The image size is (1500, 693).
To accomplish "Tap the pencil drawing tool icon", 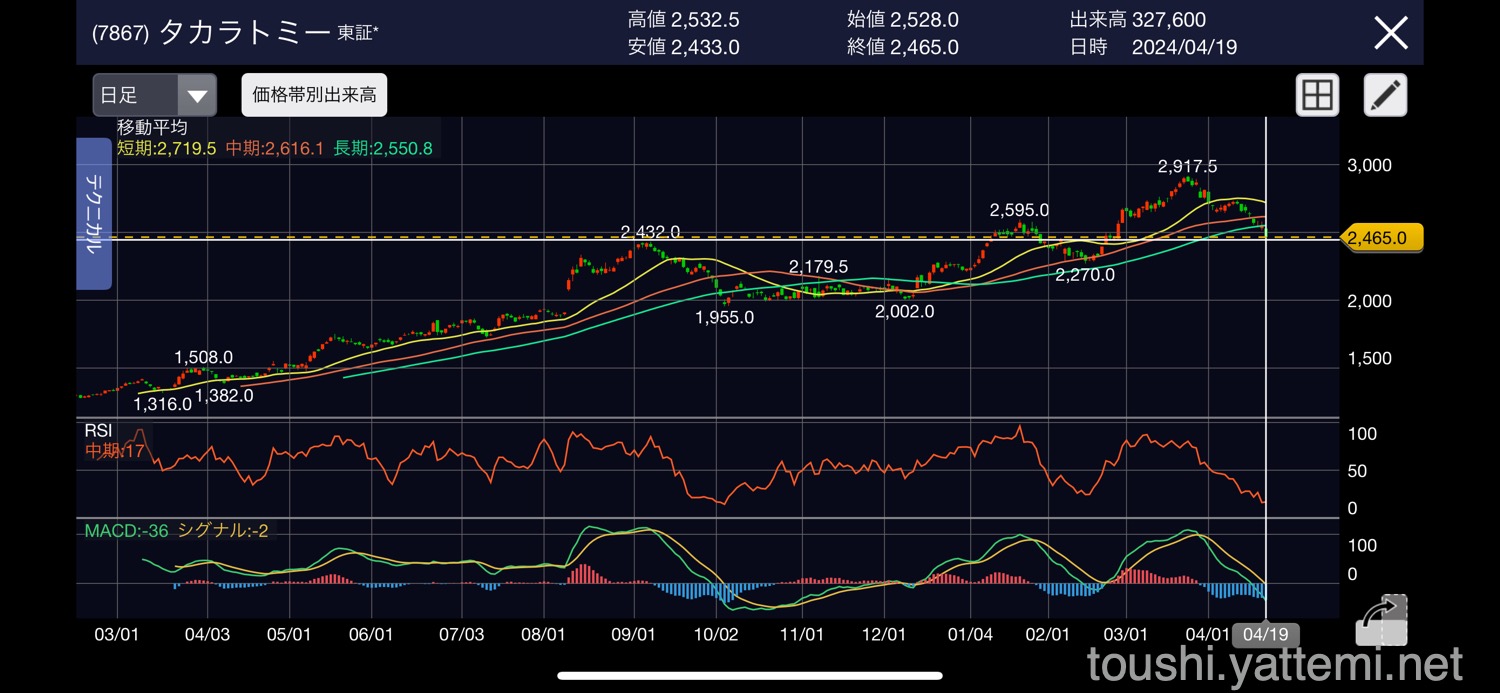I will pyautogui.click(x=1385, y=96).
